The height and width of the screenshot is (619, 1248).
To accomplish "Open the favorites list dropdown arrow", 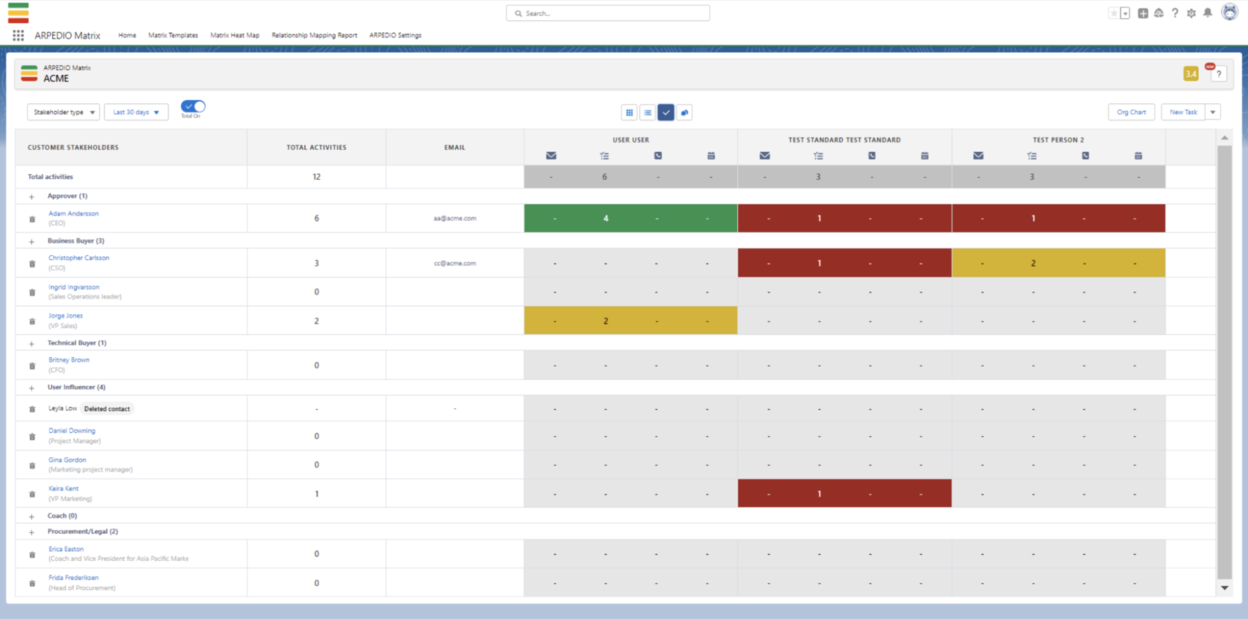I will click(1125, 13).
